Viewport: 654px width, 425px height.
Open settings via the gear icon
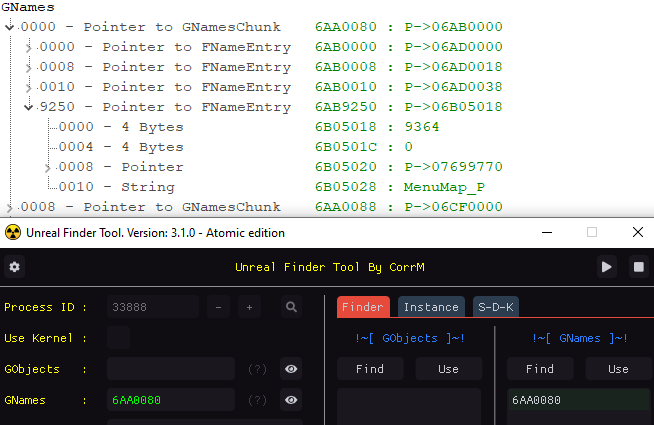click(x=14, y=267)
